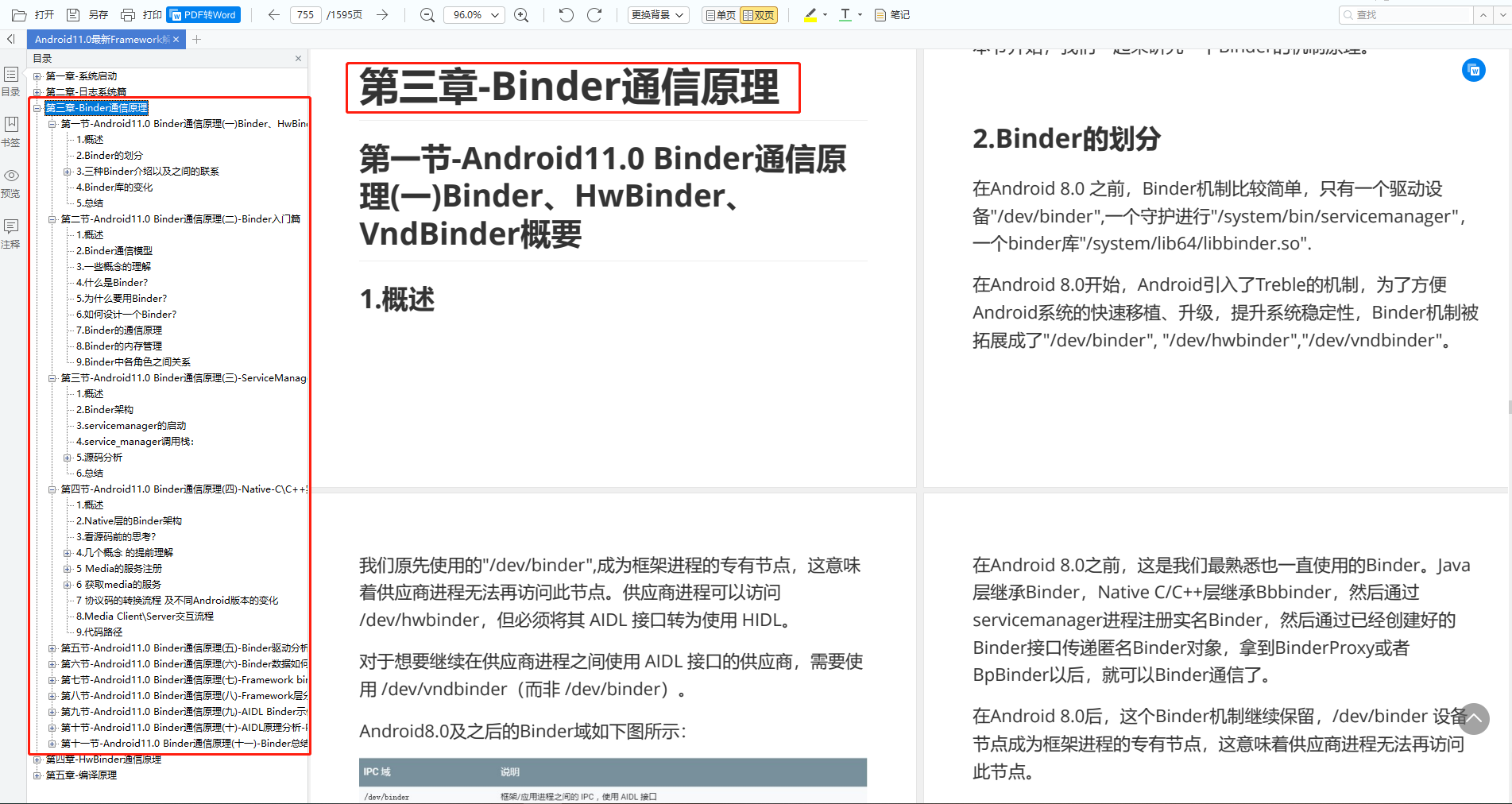Expand the 6 获取media的服务 tree node

click(68, 585)
